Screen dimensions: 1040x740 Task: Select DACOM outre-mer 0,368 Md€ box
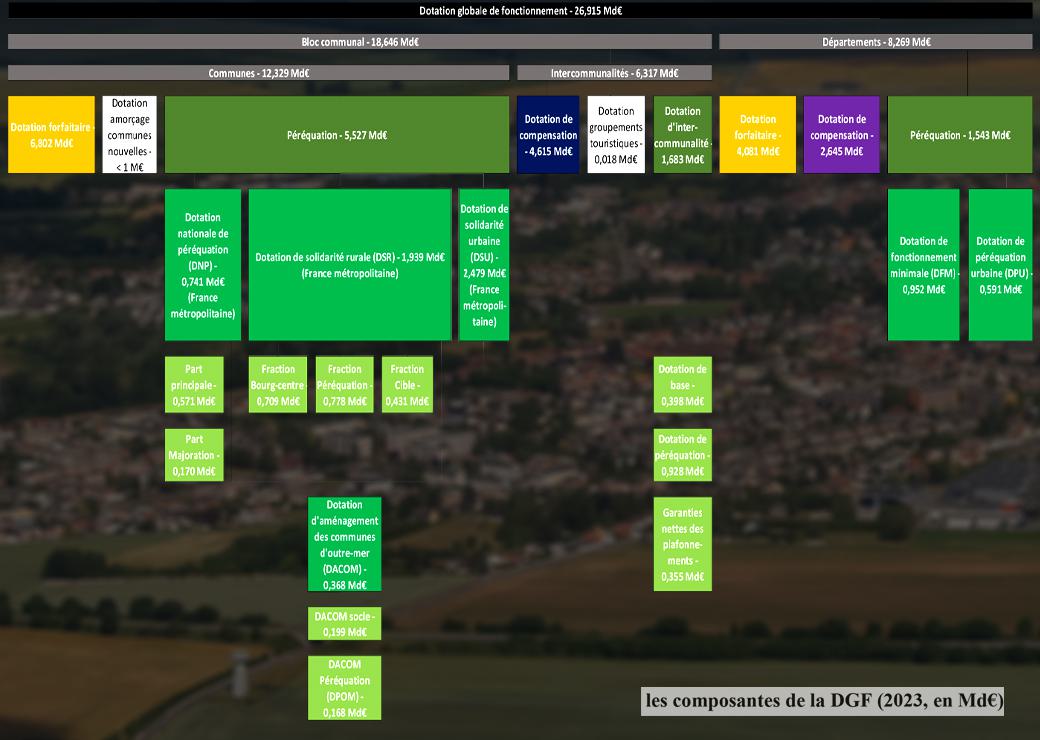click(x=344, y=544)
